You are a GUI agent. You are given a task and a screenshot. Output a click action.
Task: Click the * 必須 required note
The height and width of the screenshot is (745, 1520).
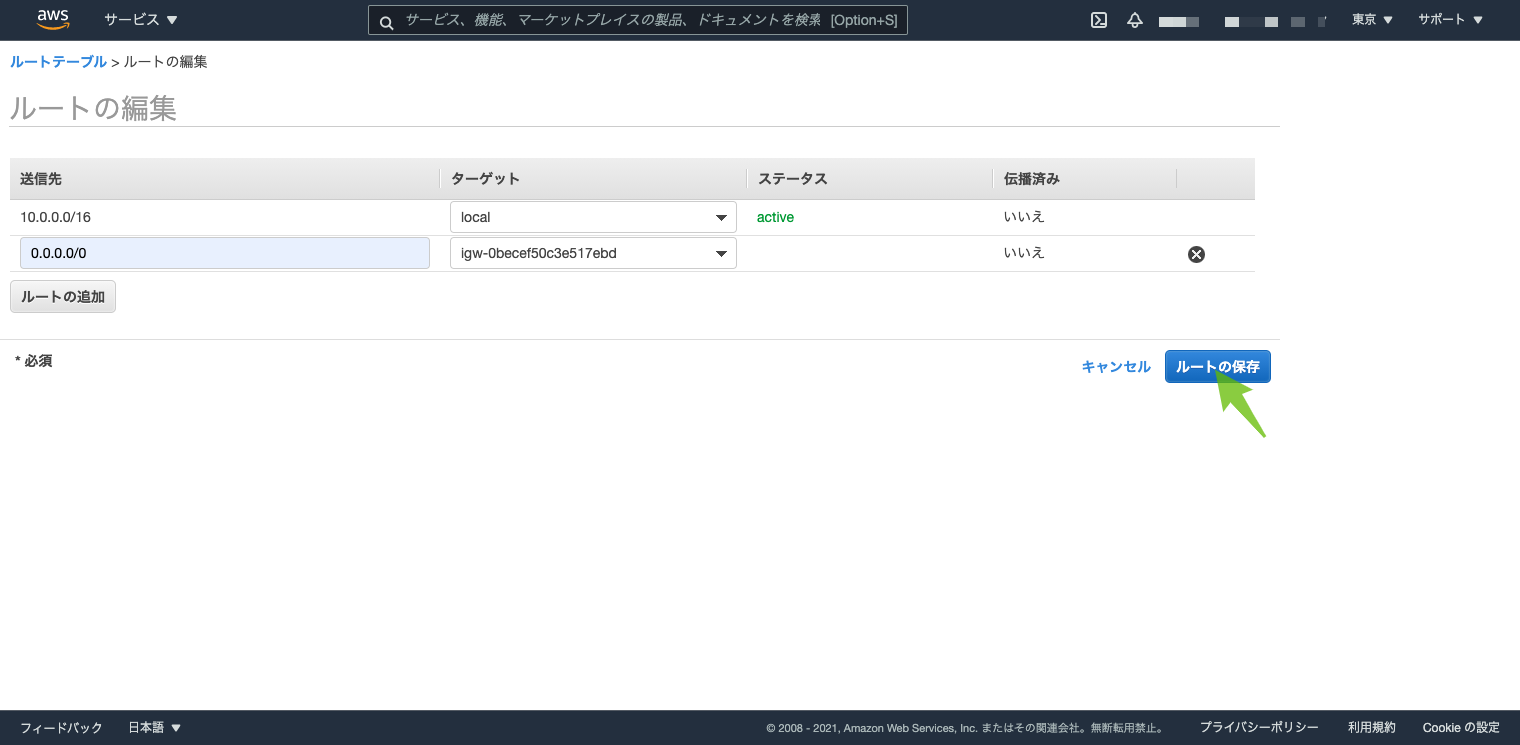point(33,361)
